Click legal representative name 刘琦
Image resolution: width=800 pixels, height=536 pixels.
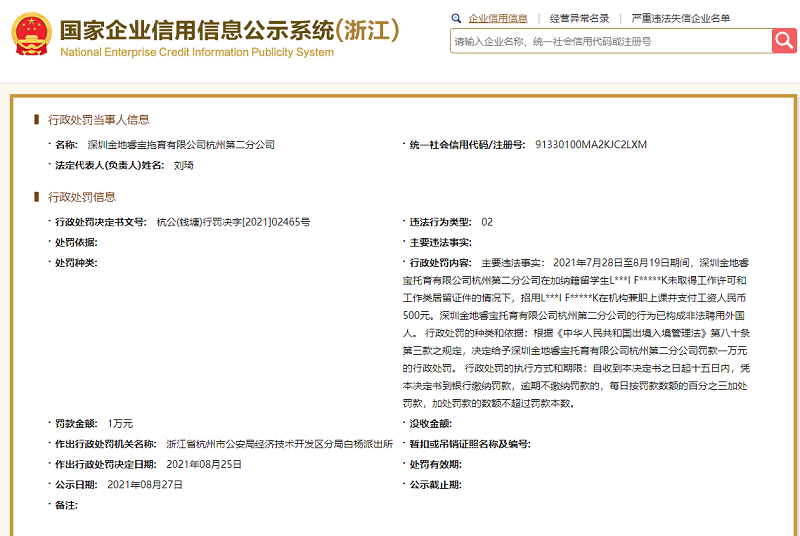tap(184, 165)
